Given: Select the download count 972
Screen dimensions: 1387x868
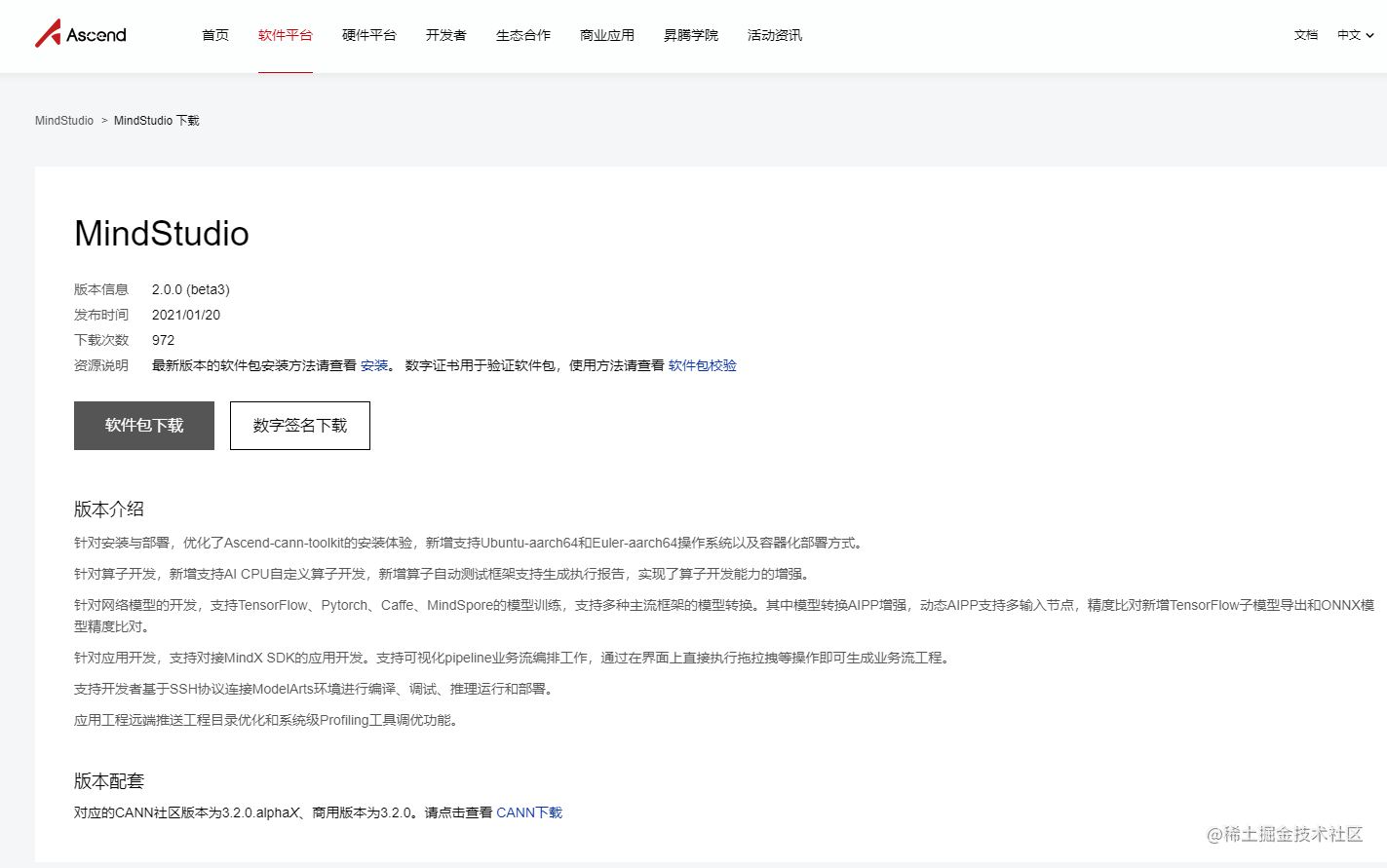Looking at the screenshot, I should pyautogui.click(x=164, y=340).
